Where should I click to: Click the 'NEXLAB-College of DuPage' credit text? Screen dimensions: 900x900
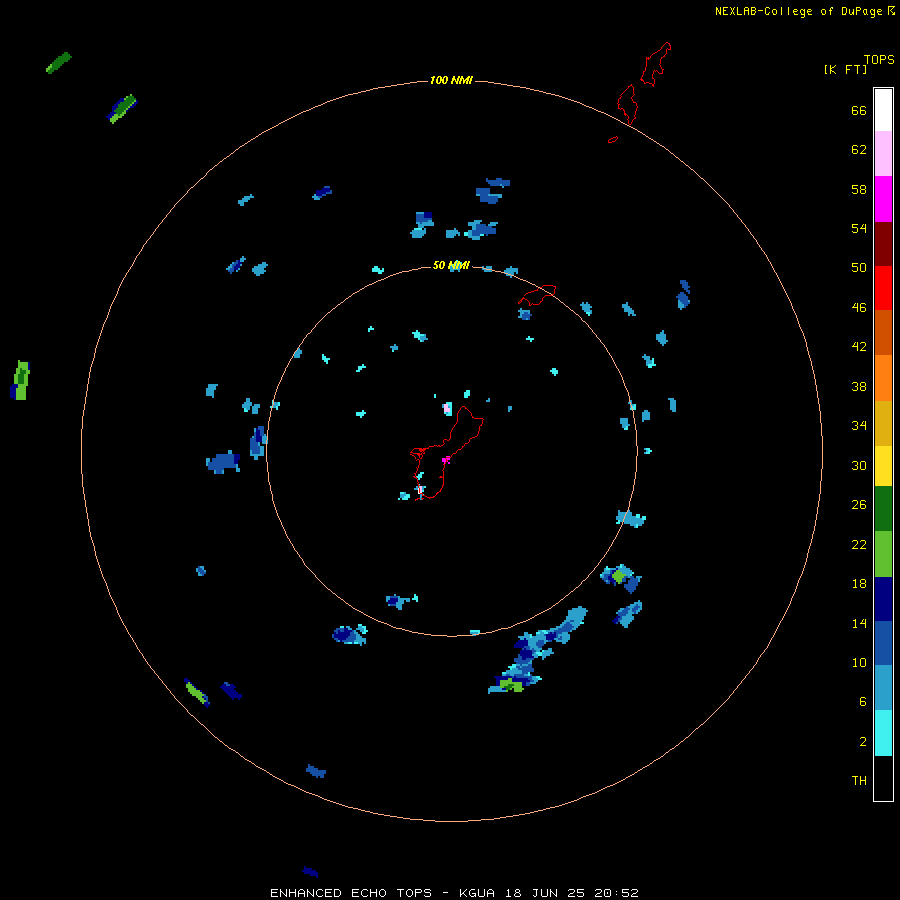[798, 11]
